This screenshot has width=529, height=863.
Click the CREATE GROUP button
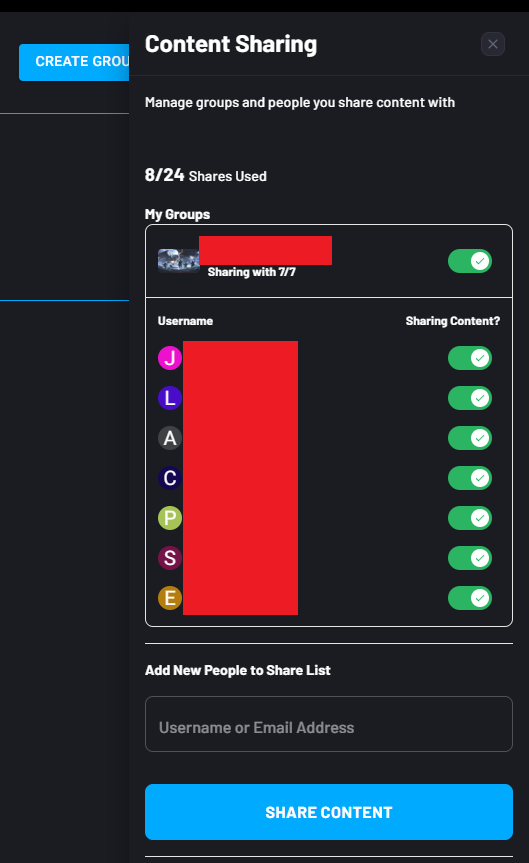(x=74, y=62)
